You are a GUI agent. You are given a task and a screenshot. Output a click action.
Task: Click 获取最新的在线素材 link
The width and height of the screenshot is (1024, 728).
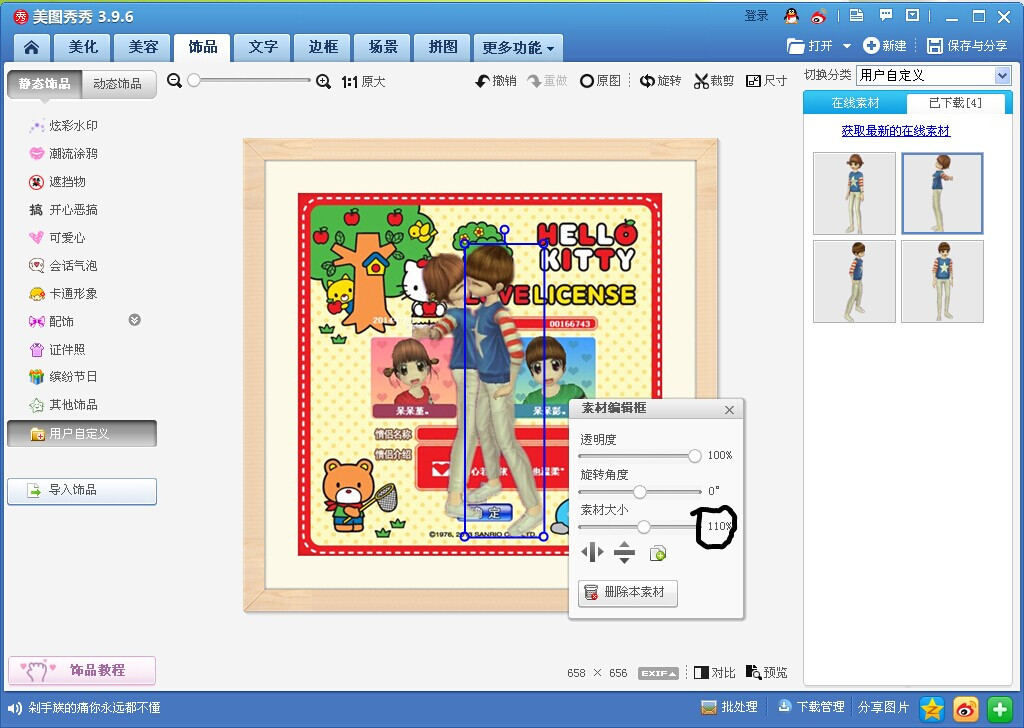[896, 131]
